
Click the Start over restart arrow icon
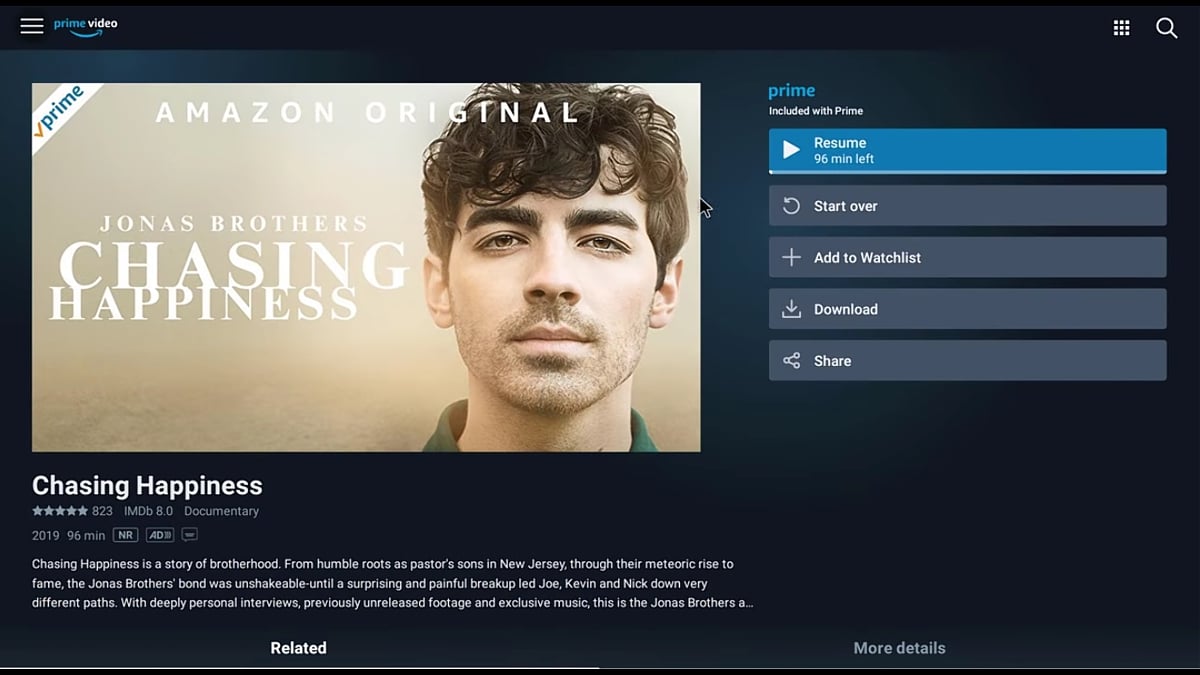click(791, 206)
